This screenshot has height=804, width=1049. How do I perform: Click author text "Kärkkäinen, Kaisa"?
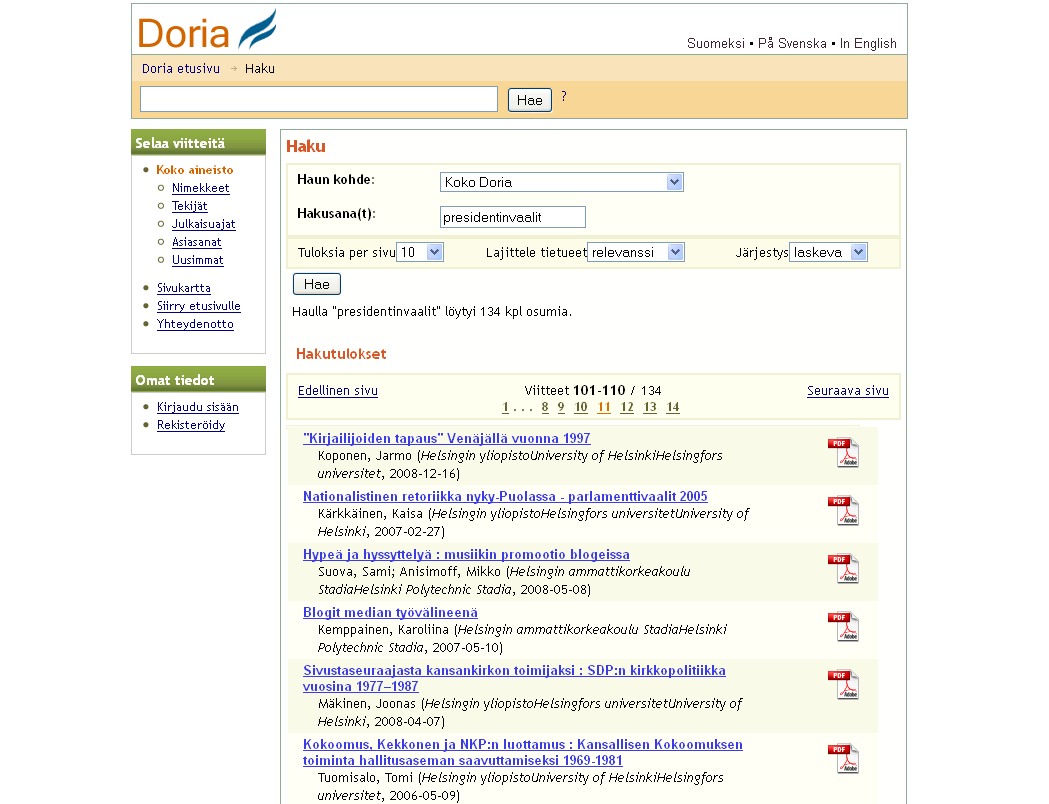coord(370,514)
